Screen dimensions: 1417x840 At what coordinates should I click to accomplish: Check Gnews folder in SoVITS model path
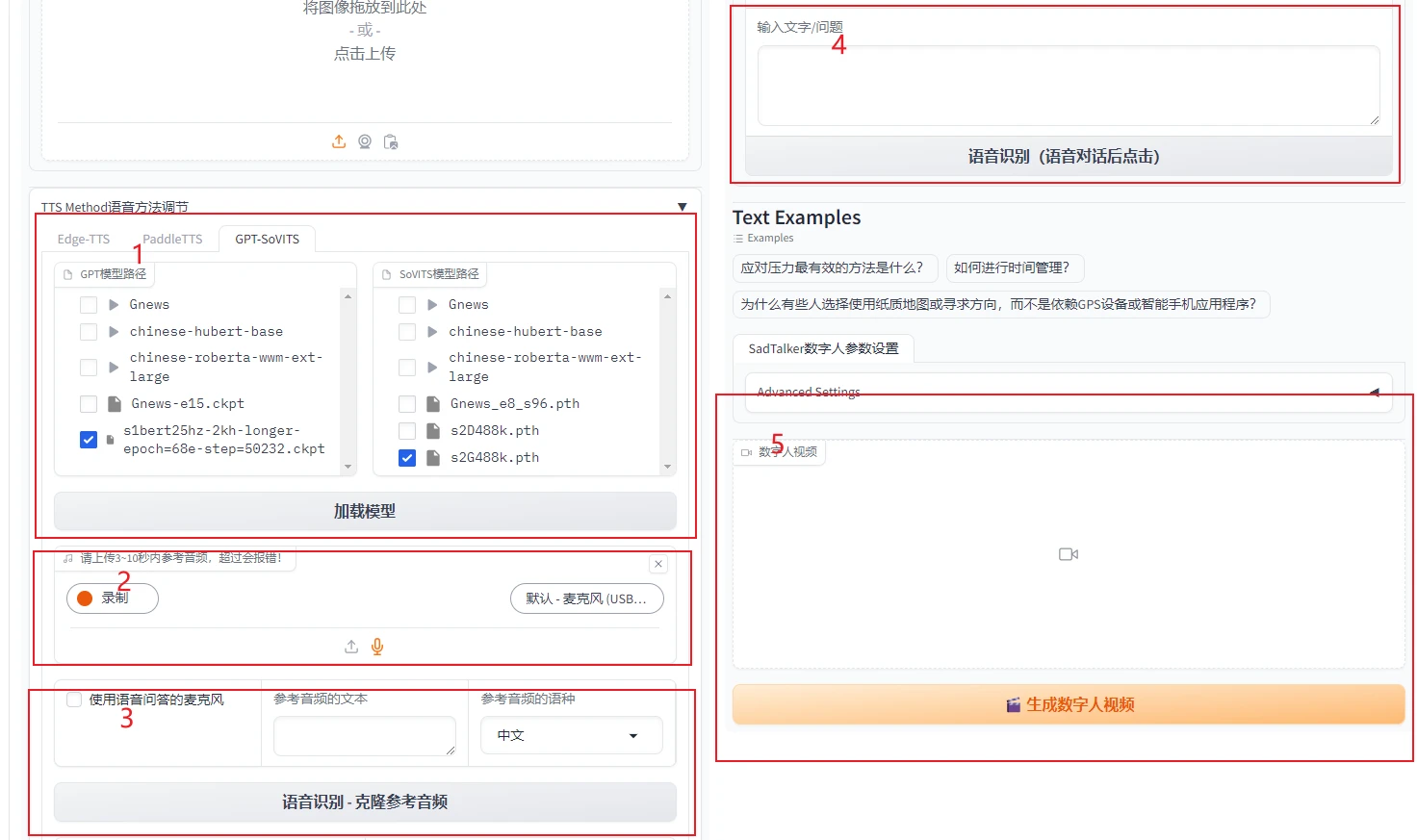click(407, 305)
